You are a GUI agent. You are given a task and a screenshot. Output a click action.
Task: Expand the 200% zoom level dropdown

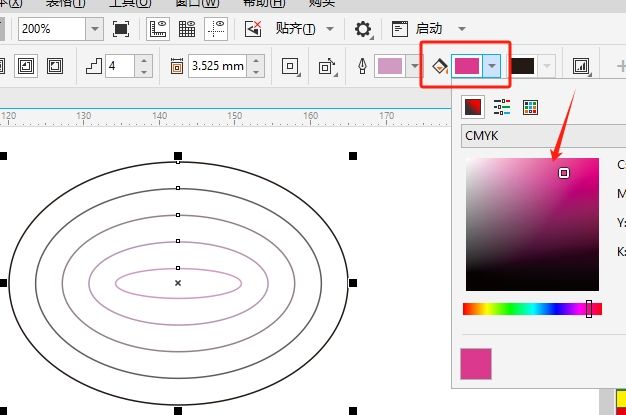(x=93, y=28)
